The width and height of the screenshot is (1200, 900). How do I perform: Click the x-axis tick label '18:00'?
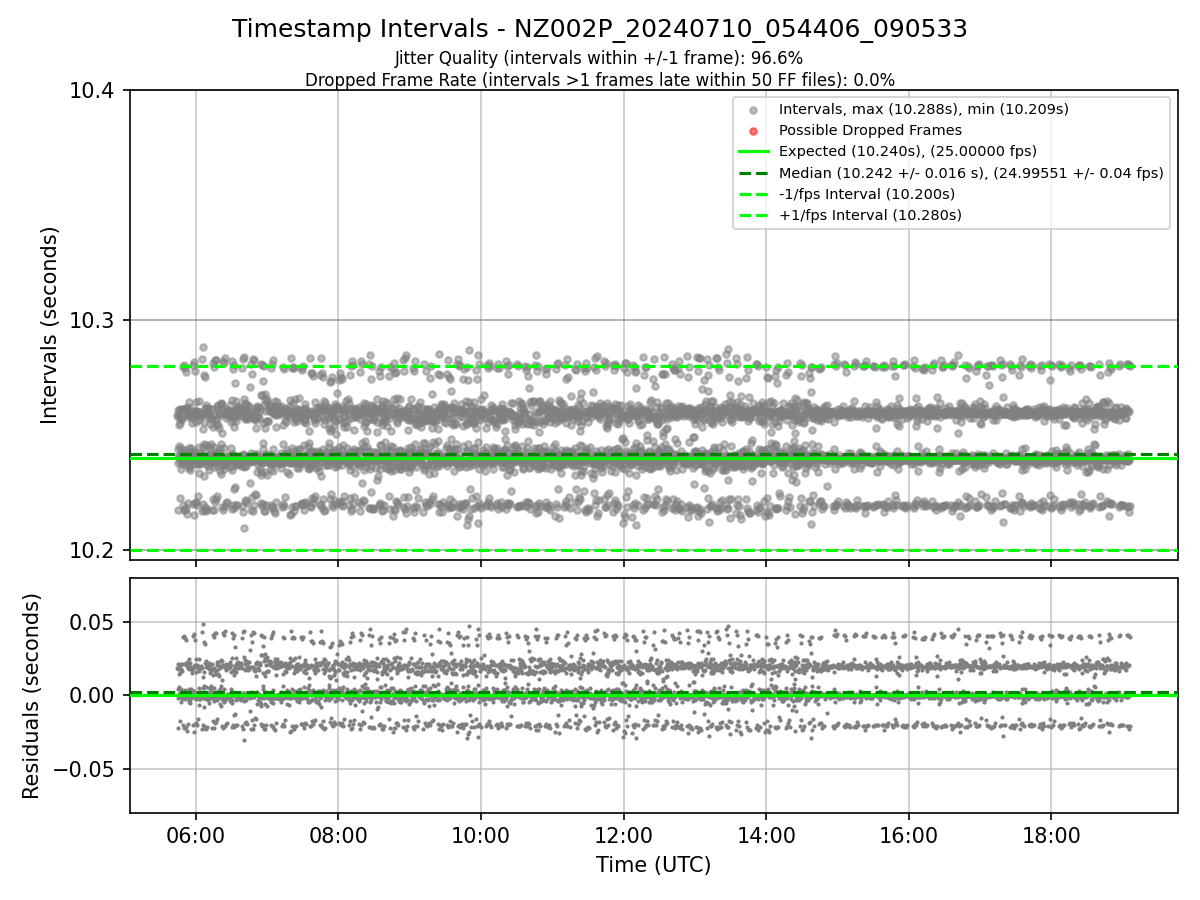1051,836
